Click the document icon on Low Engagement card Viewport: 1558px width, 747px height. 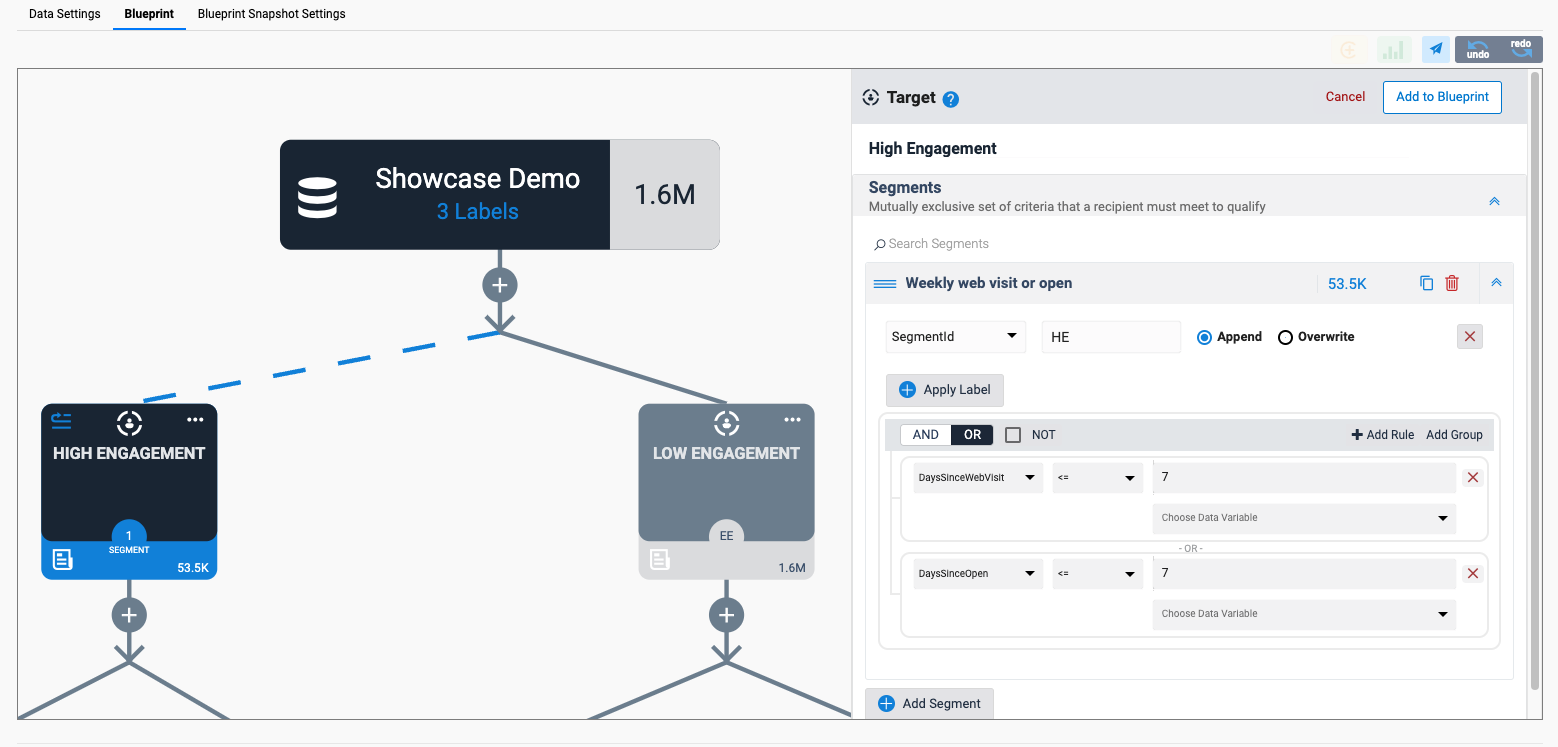(660, 560)
